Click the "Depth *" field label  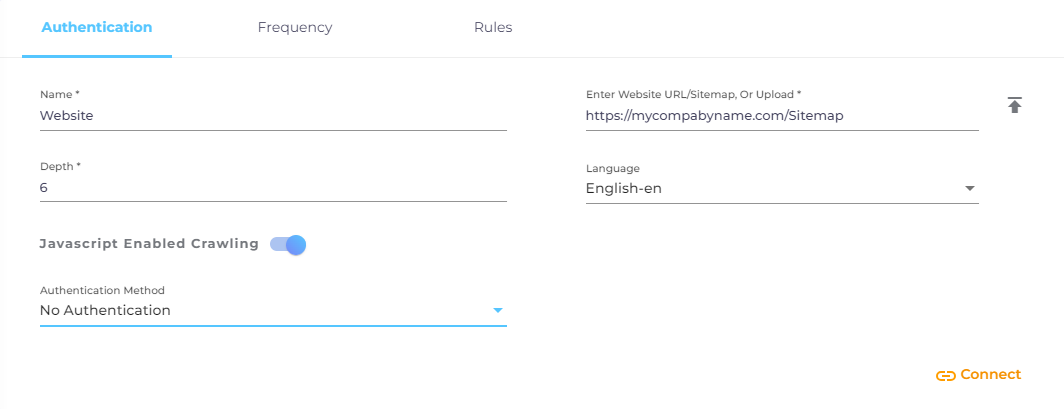click(x=61, y=166)
